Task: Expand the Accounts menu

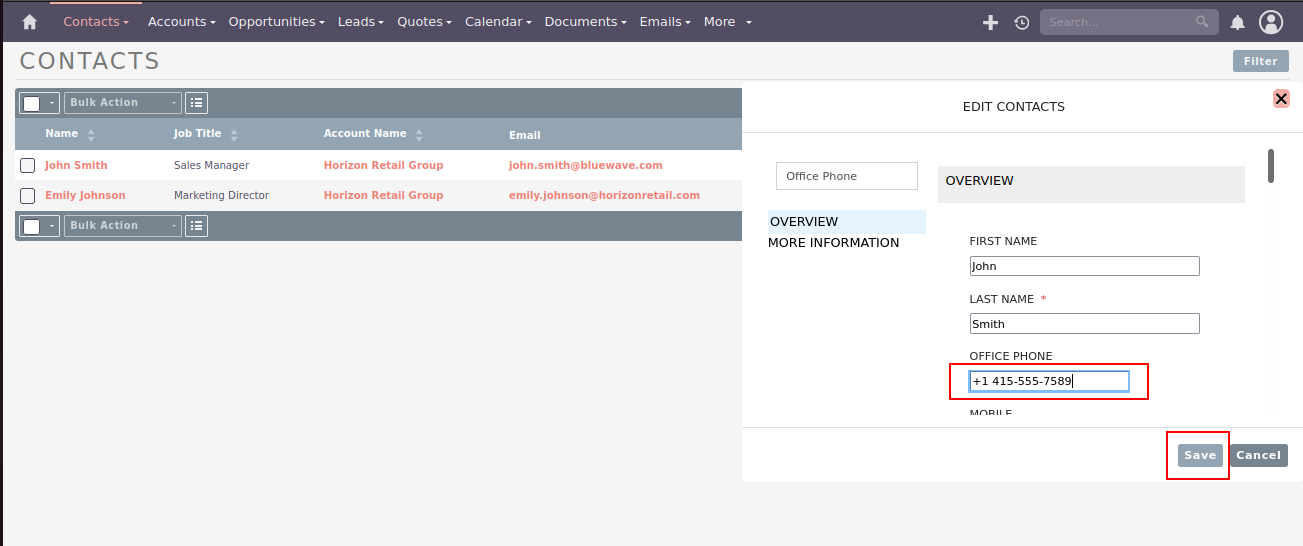Action: 182,21
